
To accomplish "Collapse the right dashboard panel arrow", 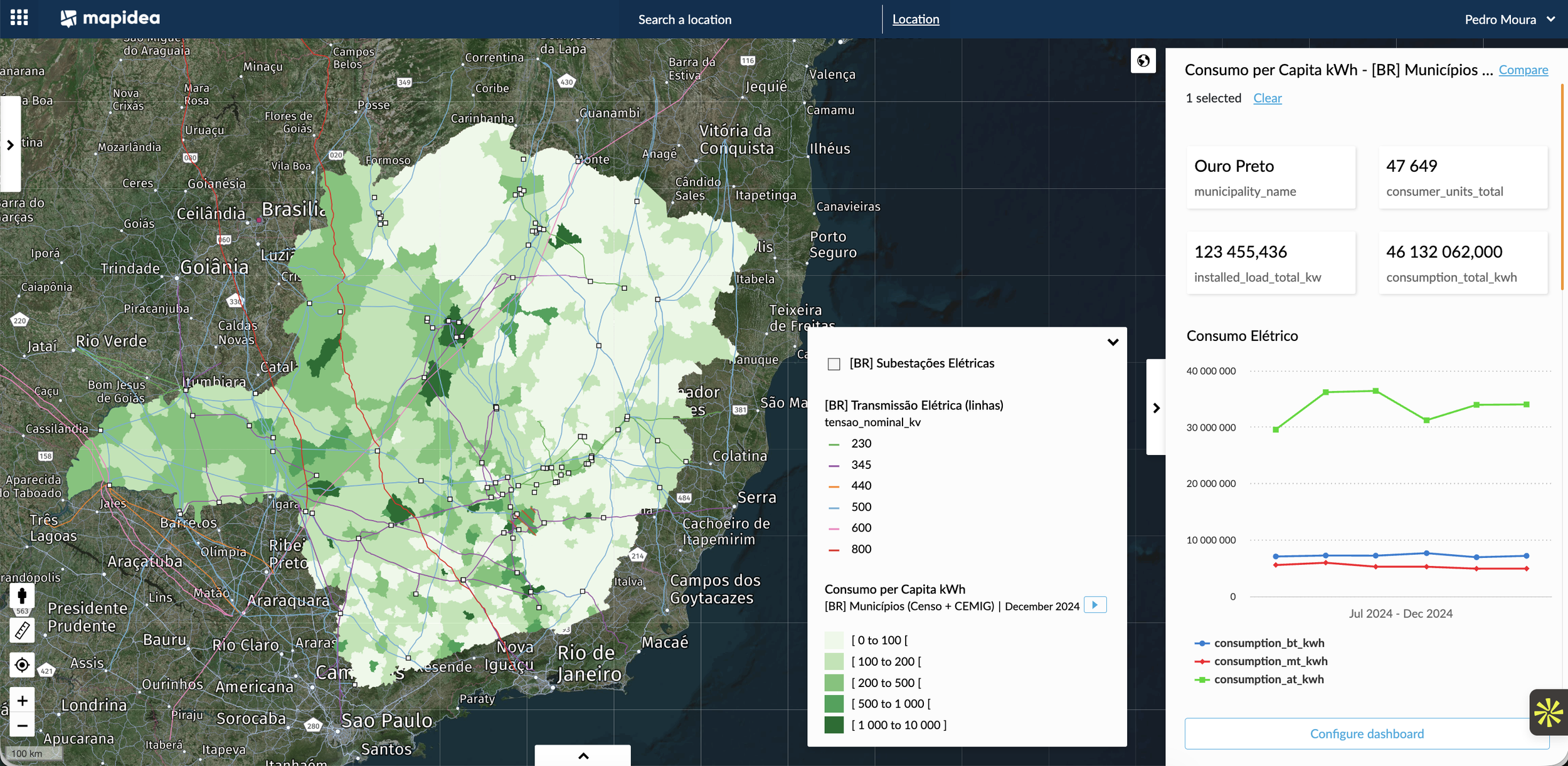I will (1156, 407).
